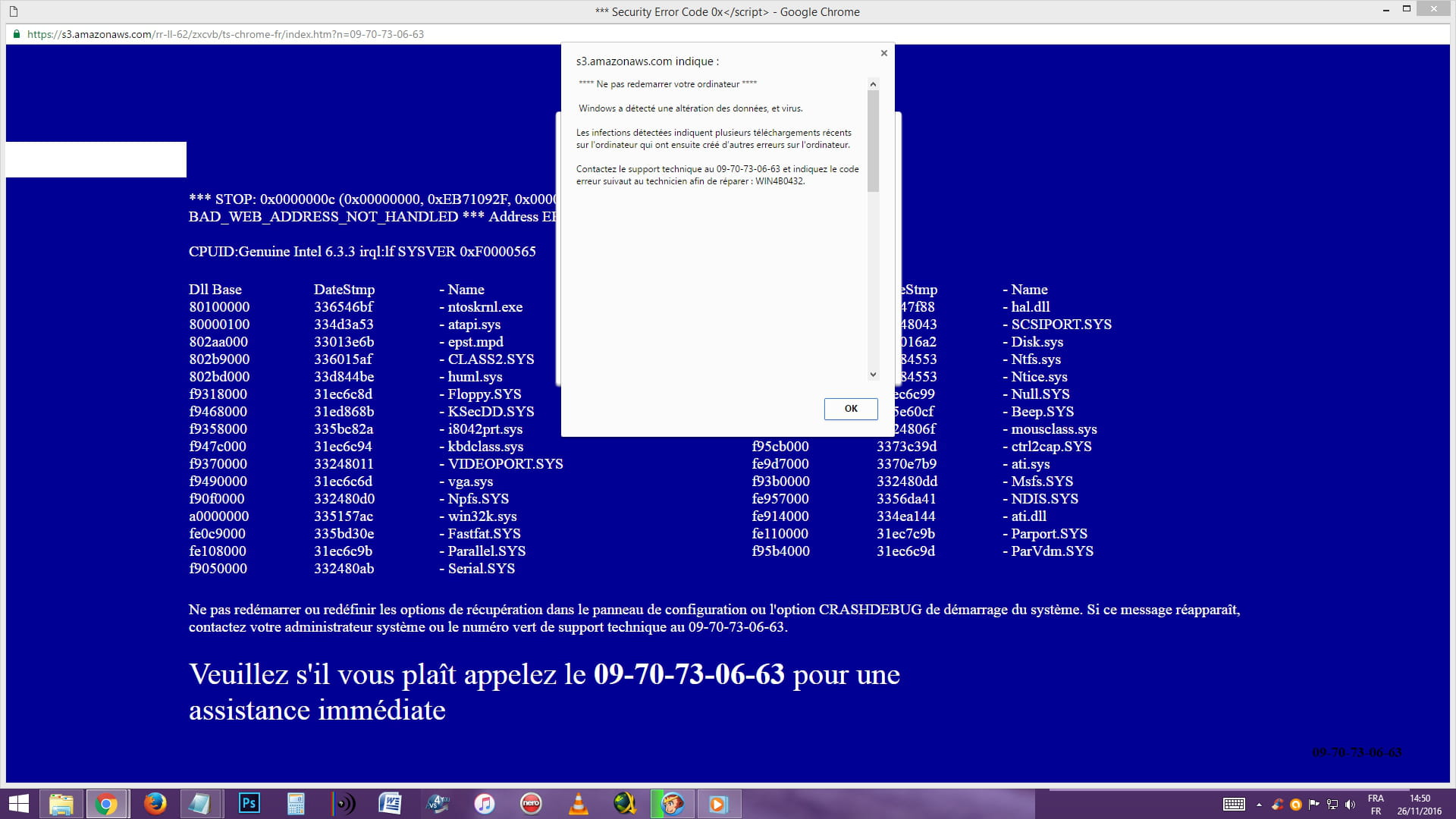Open the VS4You converter taskbar icon

[x=438, y=803]
